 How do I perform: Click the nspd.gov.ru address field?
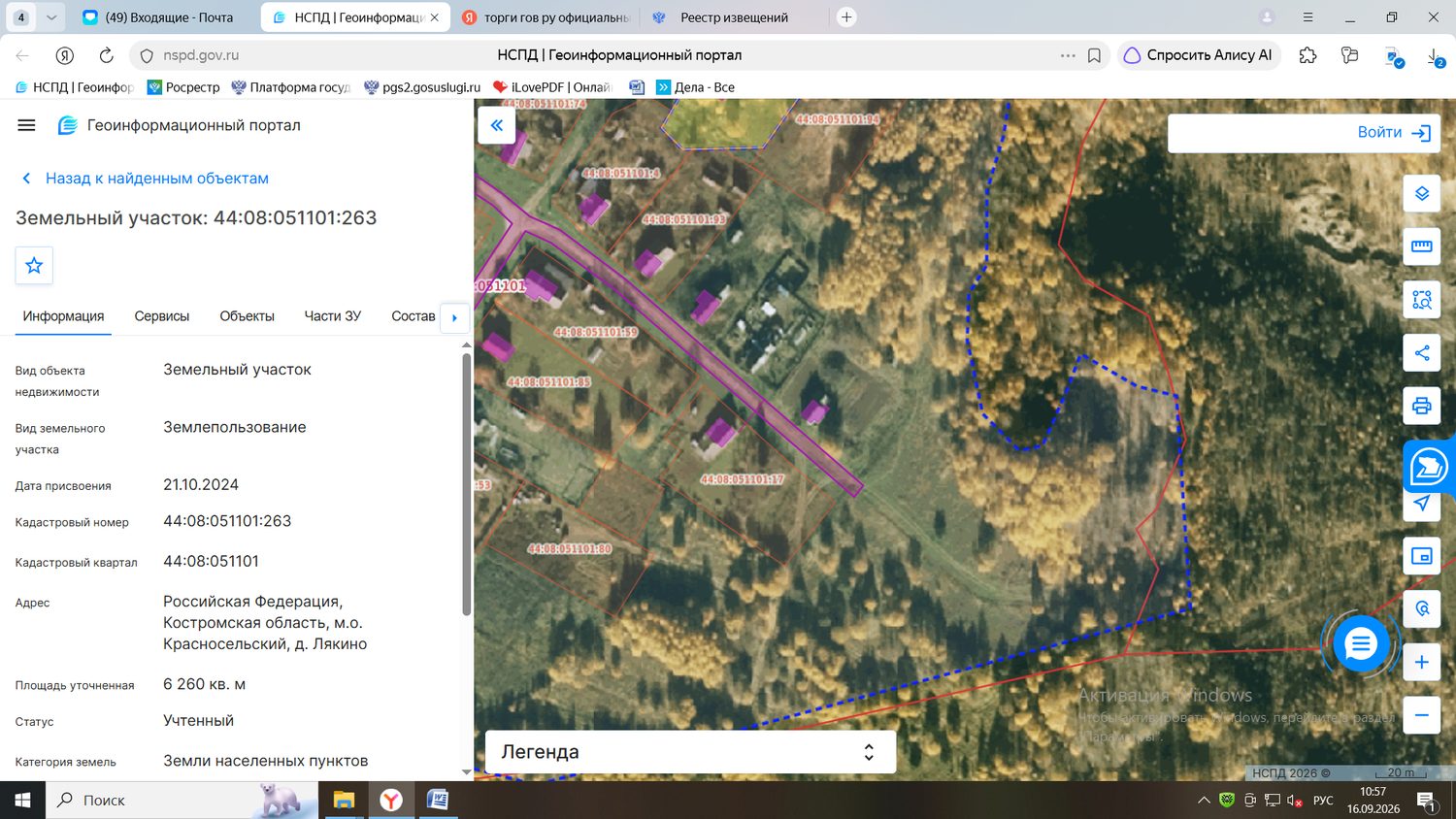click(x=201, y=55)
